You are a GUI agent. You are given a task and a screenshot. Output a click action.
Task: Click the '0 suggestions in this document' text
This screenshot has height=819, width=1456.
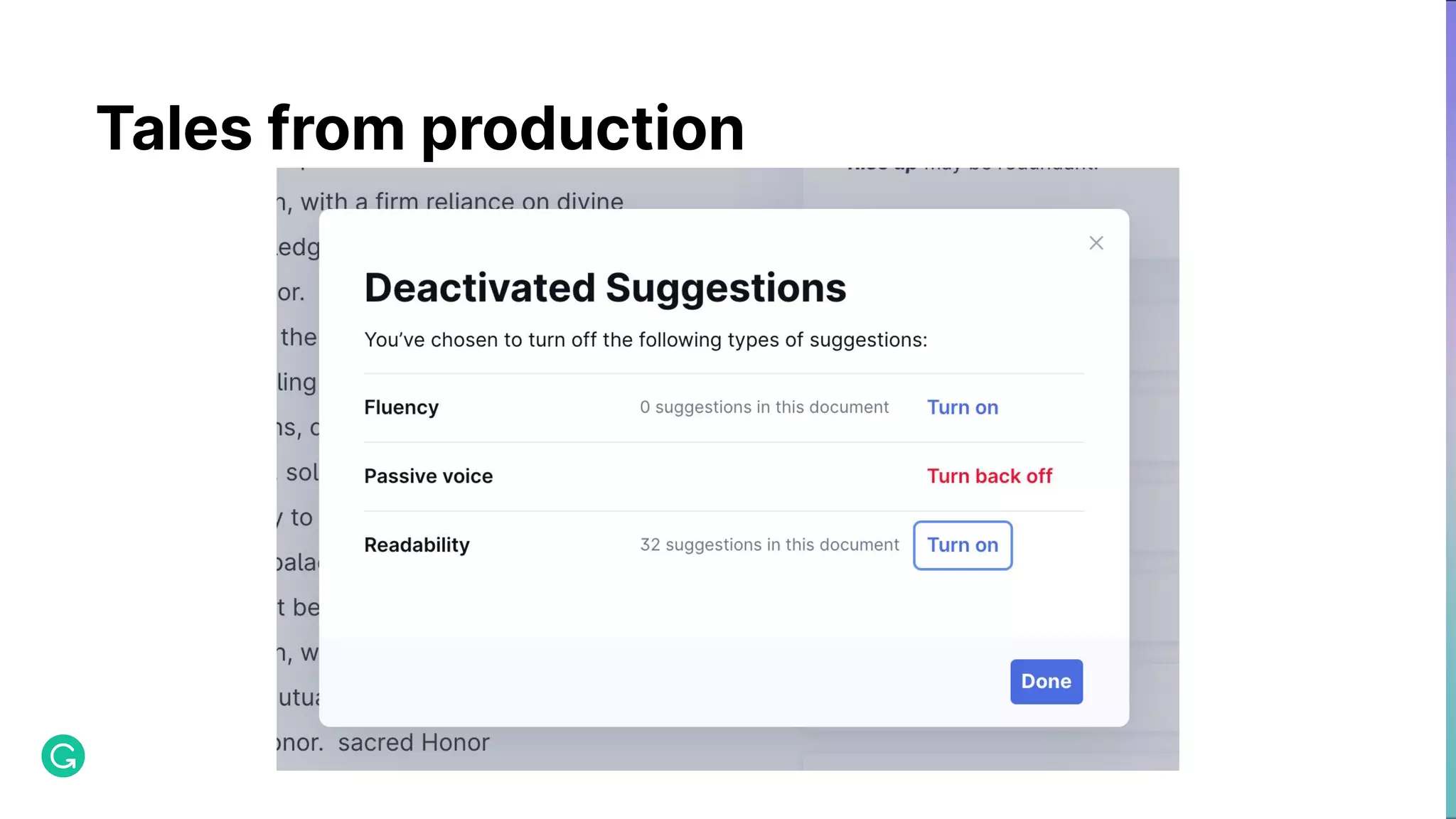764,407
